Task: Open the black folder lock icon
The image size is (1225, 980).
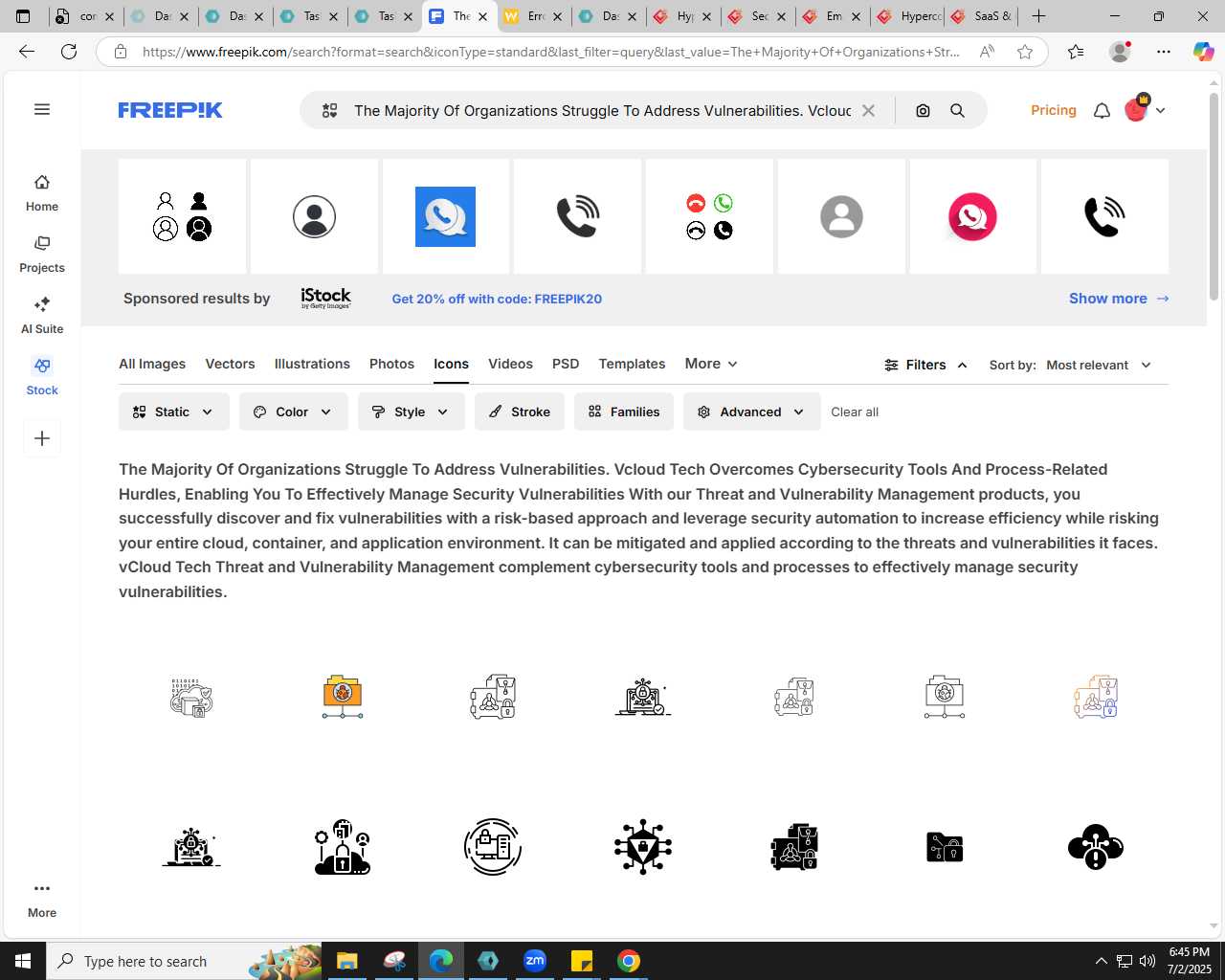Action: (x=945, y=847)
